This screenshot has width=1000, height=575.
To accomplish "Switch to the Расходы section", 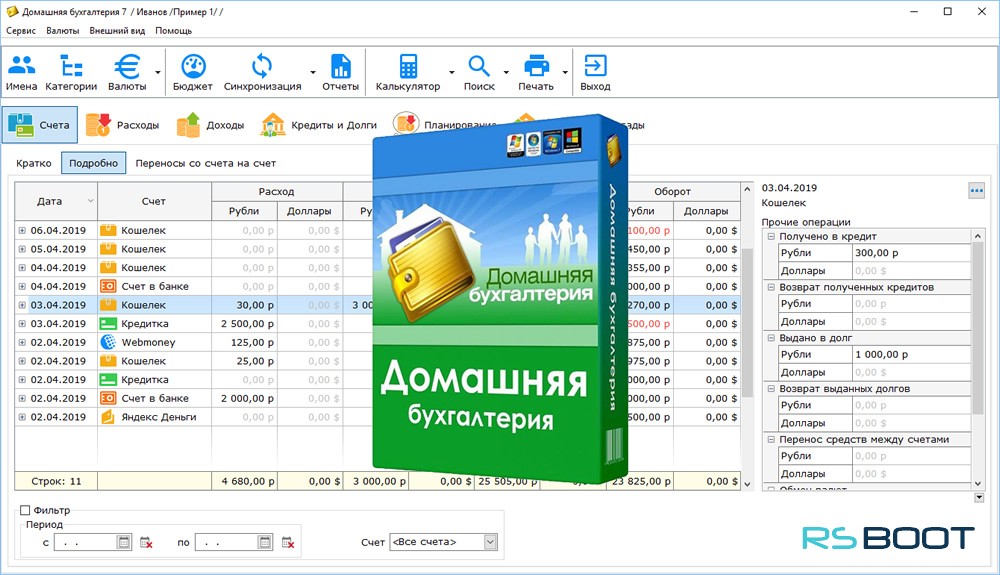I will [x=122, y=125].
